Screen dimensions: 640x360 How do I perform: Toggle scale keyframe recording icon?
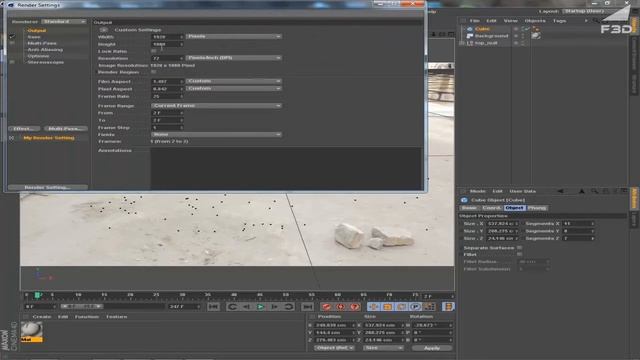click(x=387, y=307)
